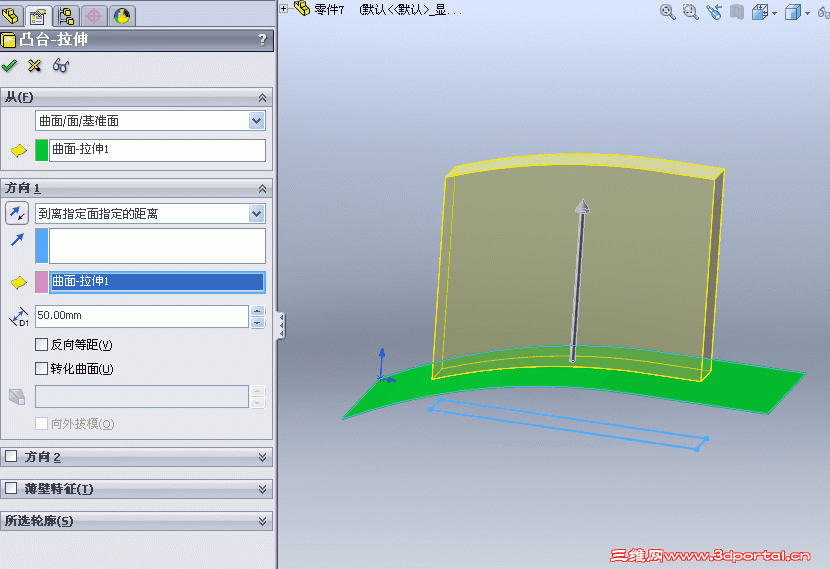830x569 pixels.
Task: Click the D1 offset distance icon
Action: tap(19, 317)
